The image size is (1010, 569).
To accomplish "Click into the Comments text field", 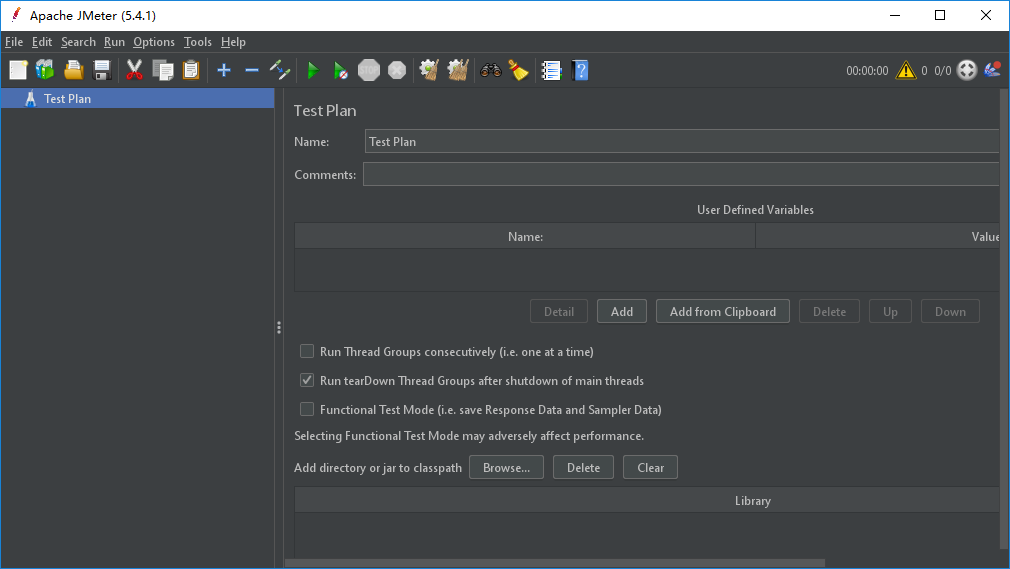I will pyautogui.click(x=681, y=174).
